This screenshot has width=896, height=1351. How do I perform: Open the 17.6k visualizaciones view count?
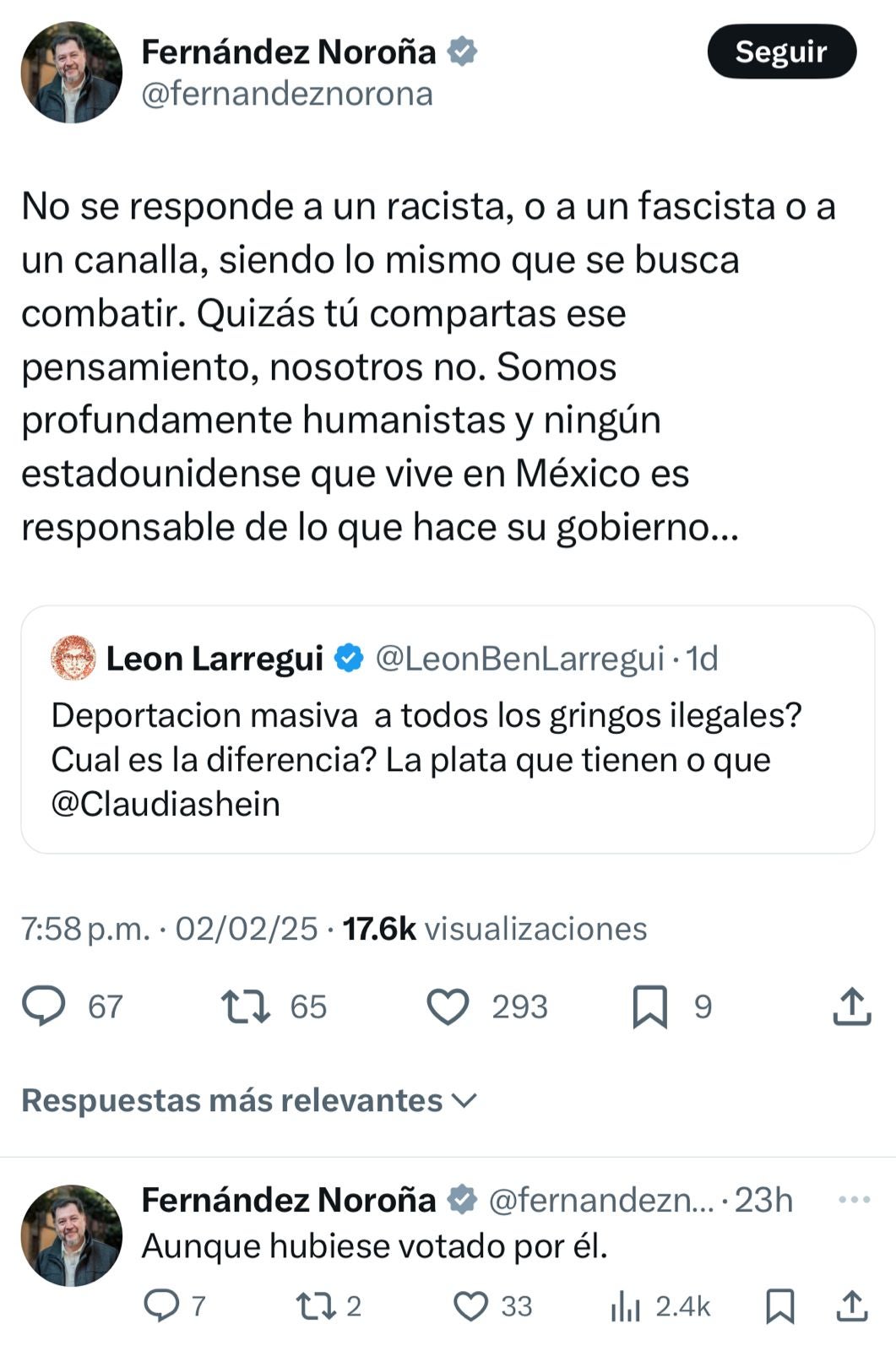494,928
